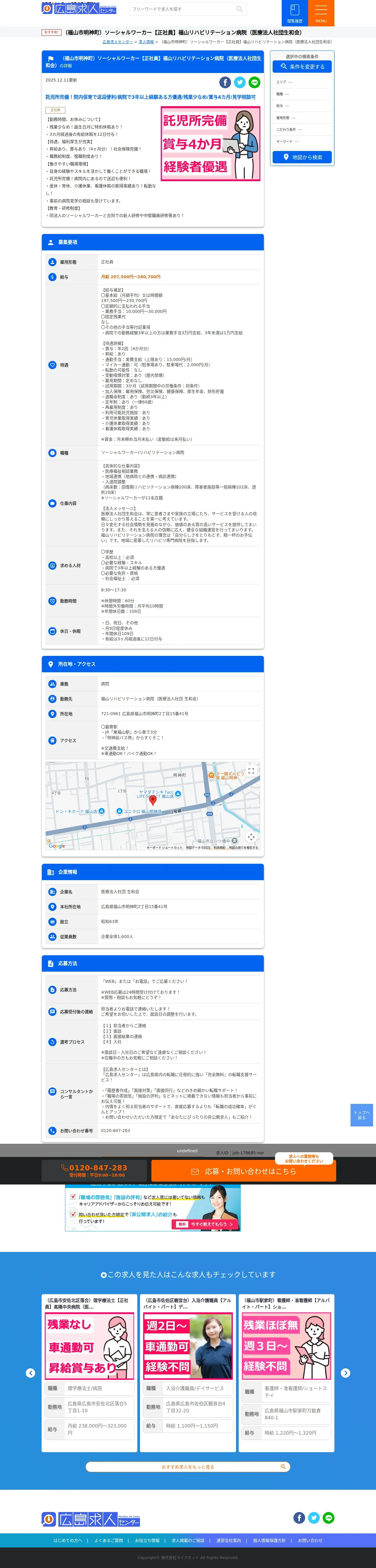Click the 条件を変更する button
This screenshot has height=1568, width=376.
click(302, 66)
